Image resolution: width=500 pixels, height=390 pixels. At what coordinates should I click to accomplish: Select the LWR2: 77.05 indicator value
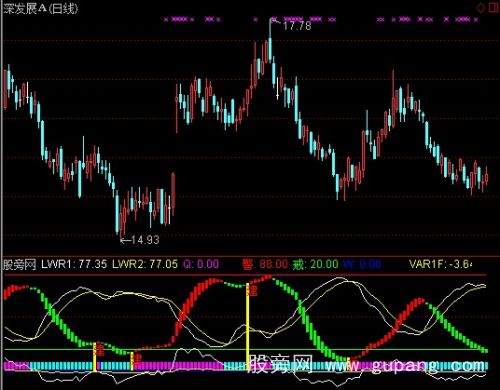click(x=145, y=264)
